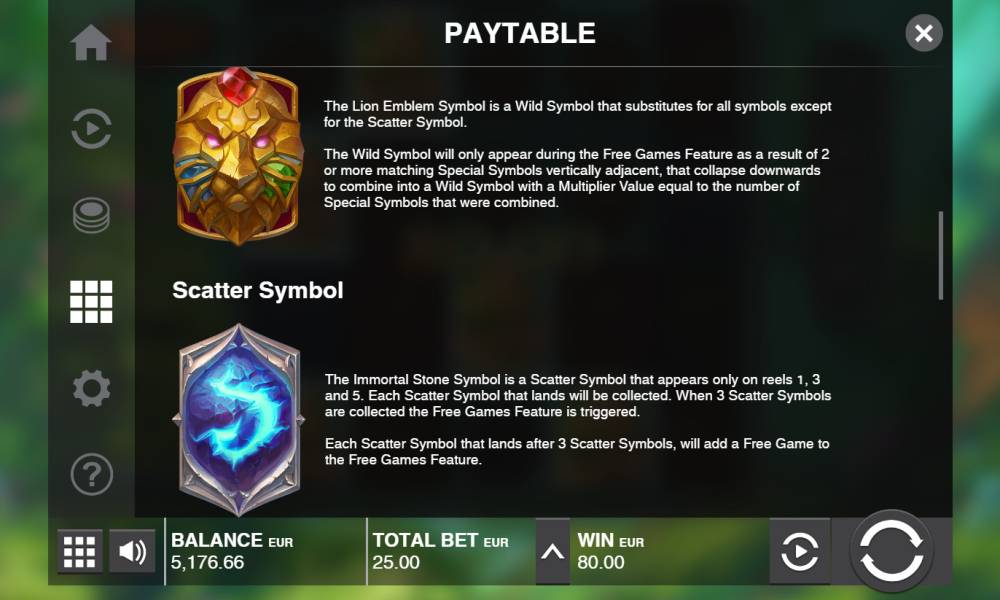Go to the home icon in sidebar

click(91, 43)
